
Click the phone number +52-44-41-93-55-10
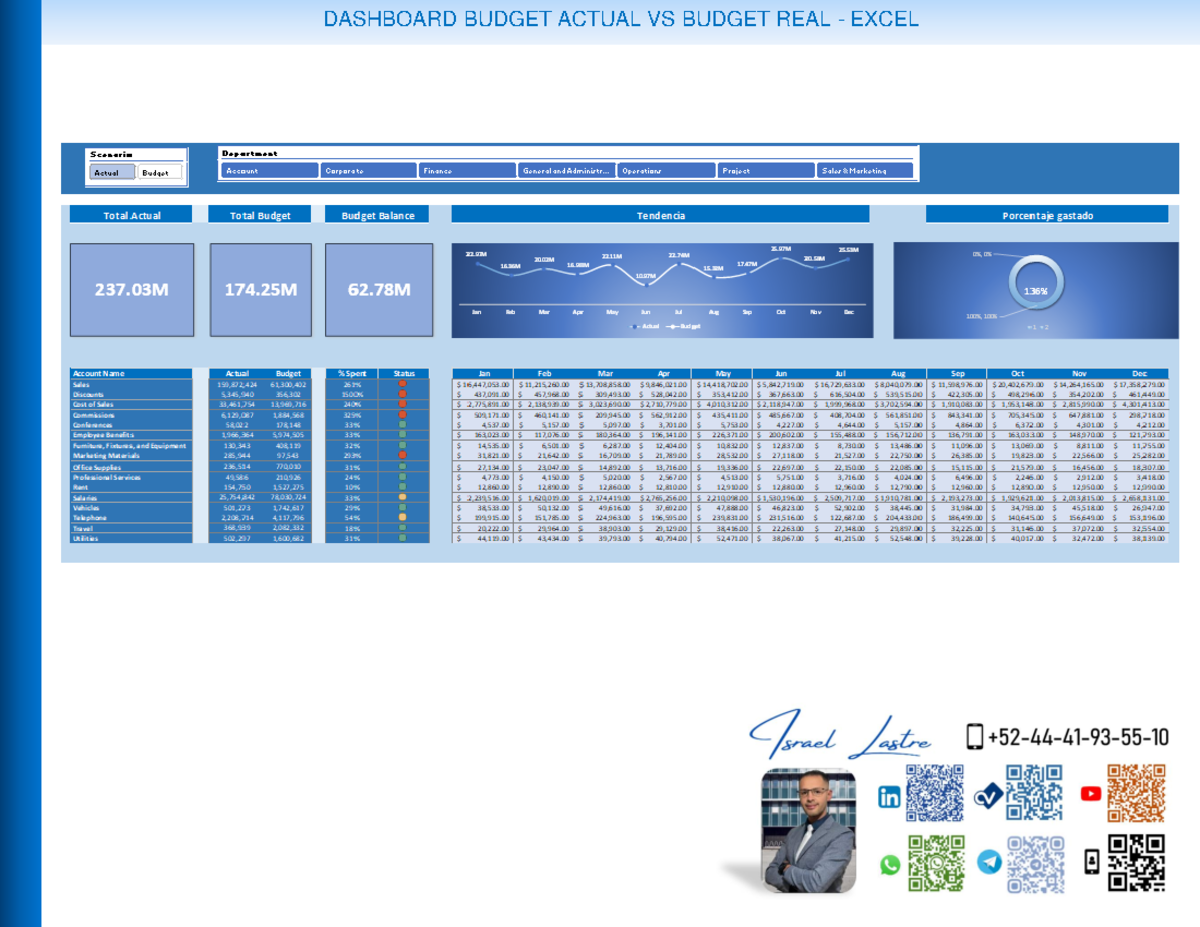coord(1078,738)
